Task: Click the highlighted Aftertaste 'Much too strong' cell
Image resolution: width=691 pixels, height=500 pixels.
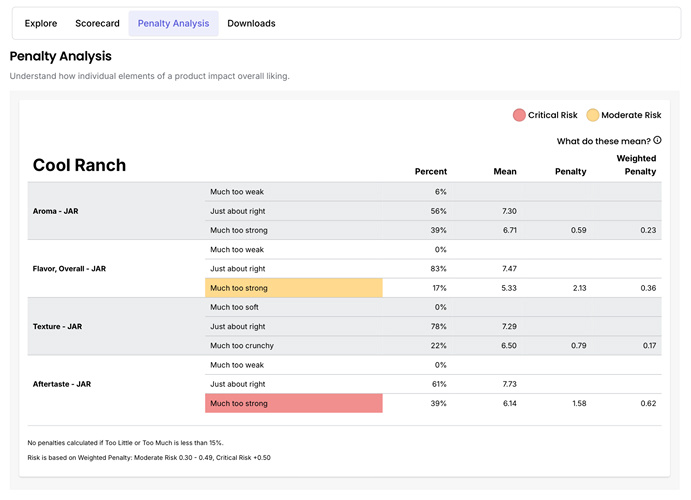Action: tap(293, 403)
